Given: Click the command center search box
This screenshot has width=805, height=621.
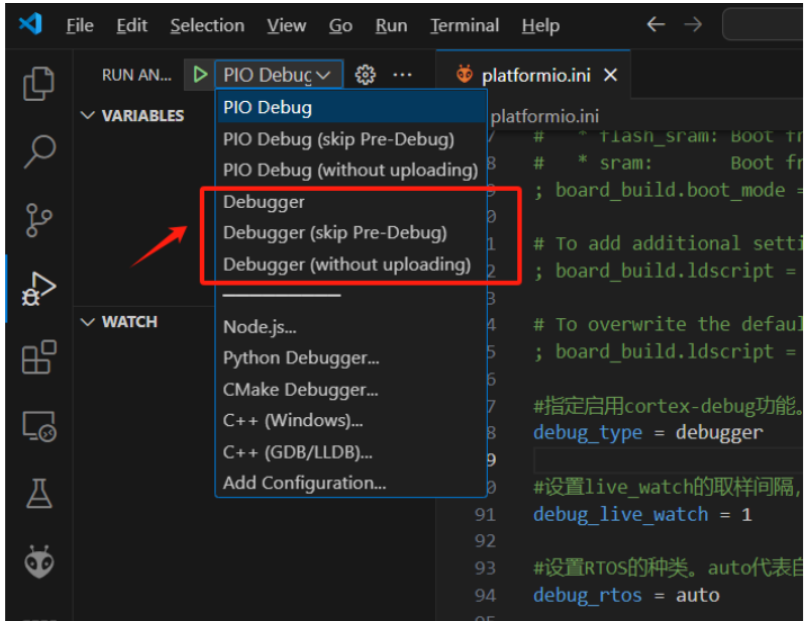Looking at the screenshot, I should click(763, 24).
